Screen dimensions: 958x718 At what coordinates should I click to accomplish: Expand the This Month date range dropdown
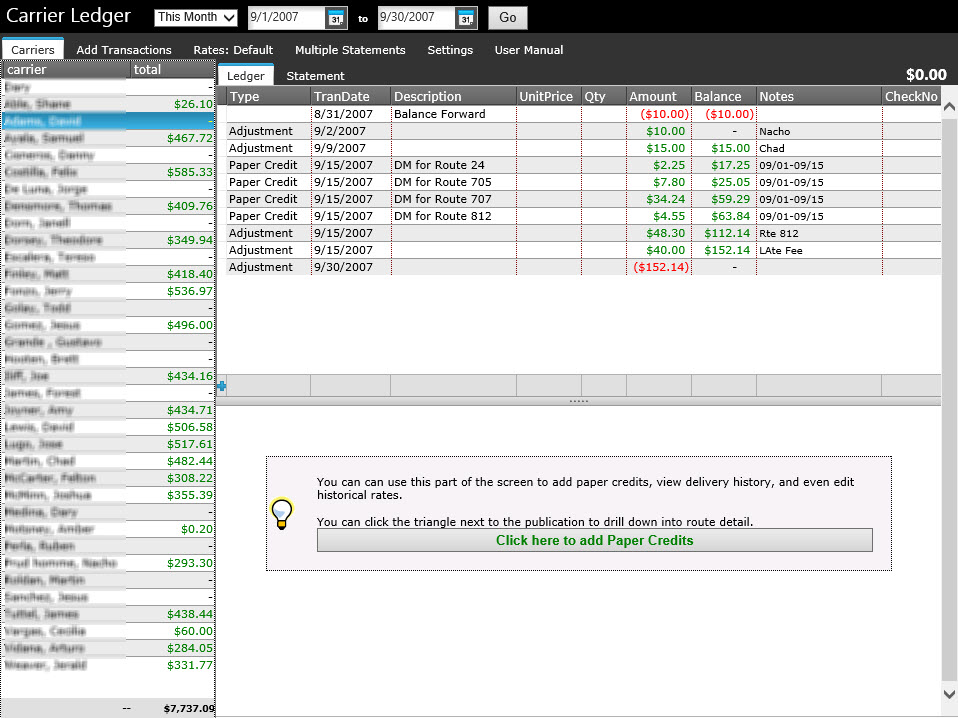196,17
